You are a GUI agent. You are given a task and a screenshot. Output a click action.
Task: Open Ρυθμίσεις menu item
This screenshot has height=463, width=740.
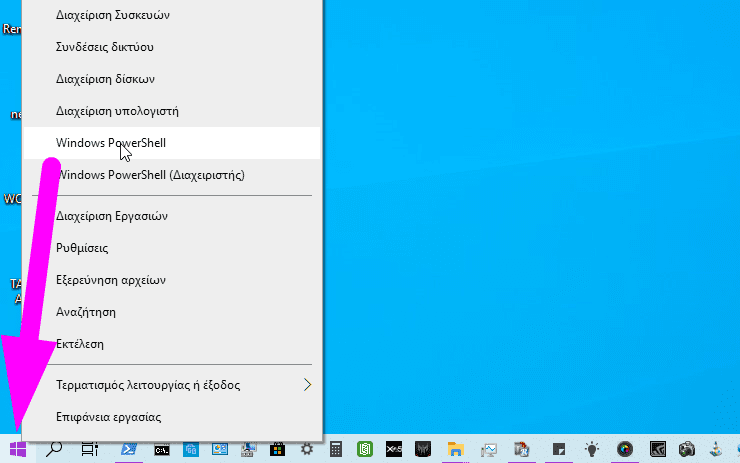[172, 248]
